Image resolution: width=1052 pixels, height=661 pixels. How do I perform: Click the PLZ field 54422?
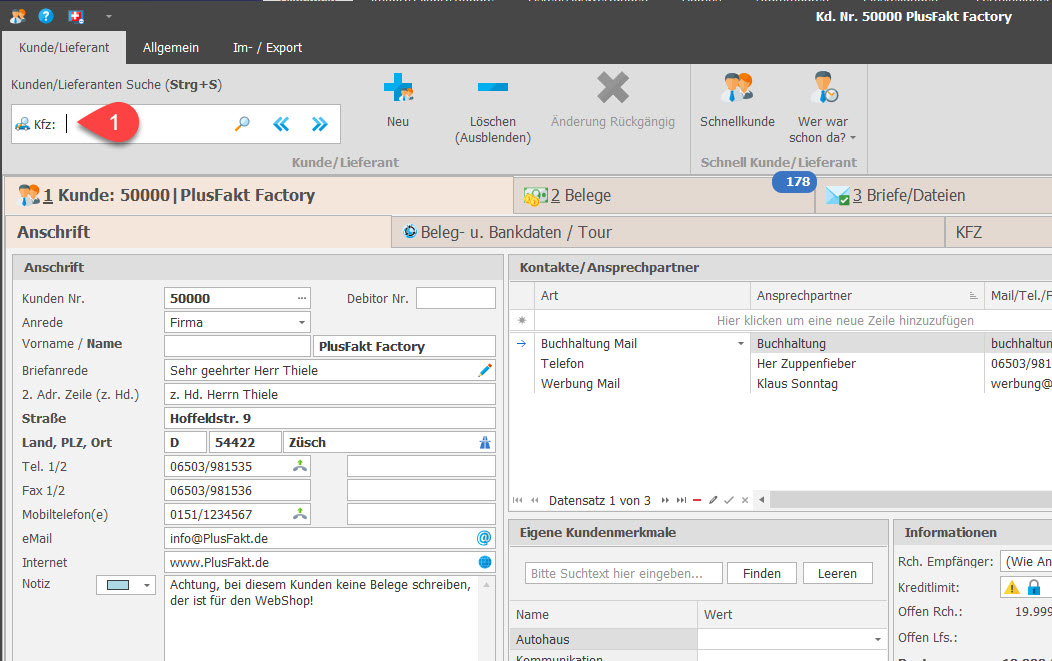pyautogui.click(x=245, y=443)
